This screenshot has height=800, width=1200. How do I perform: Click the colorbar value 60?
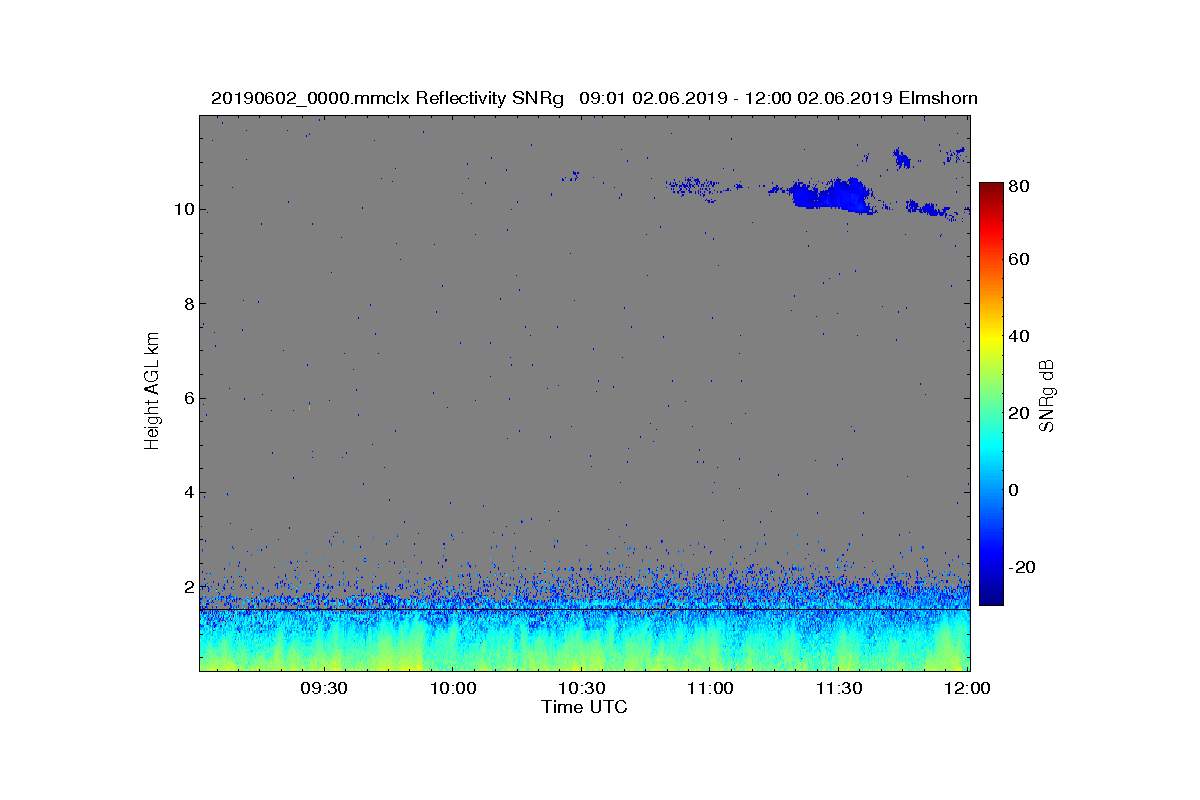click(x=1020, y=259)
